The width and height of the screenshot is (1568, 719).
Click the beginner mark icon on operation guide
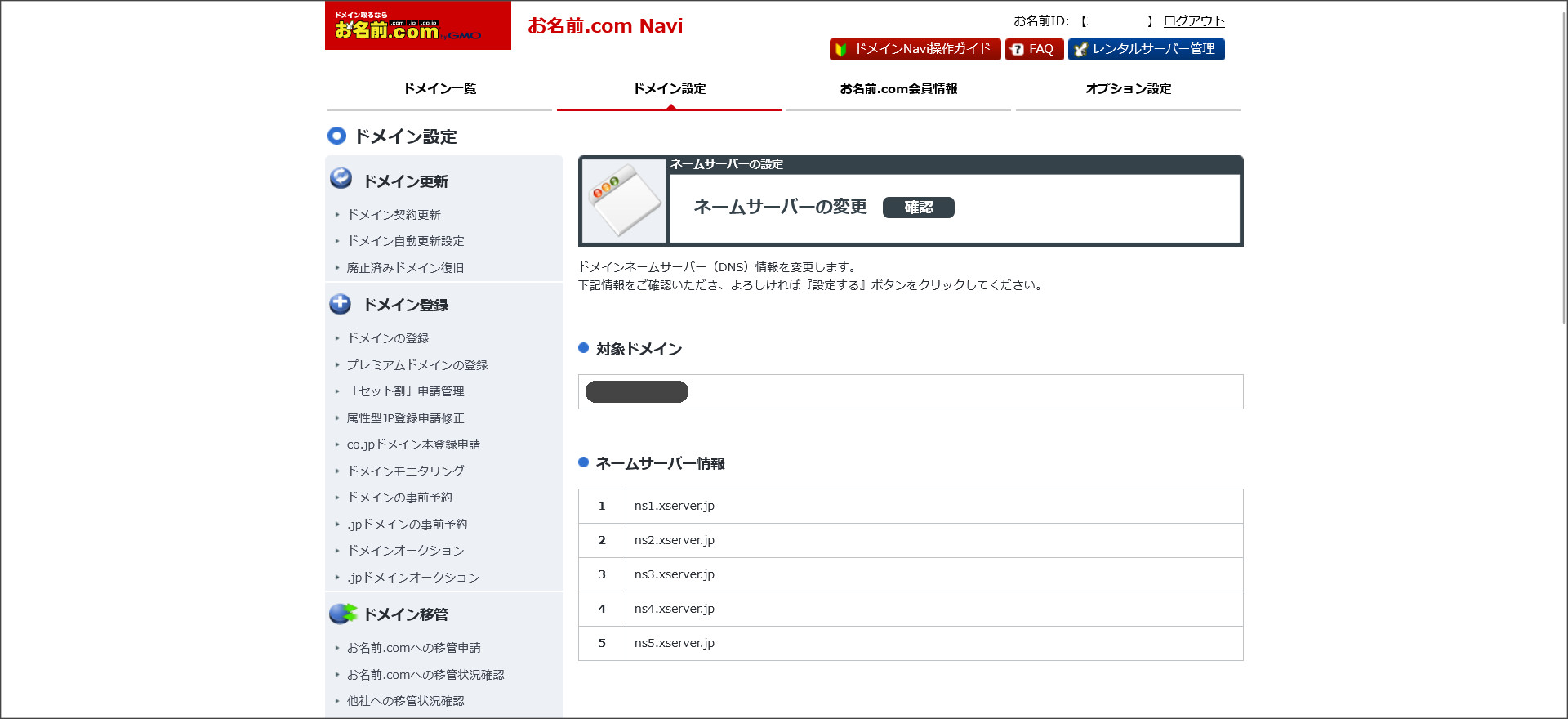pyautogui.click(x=841, y=50)
